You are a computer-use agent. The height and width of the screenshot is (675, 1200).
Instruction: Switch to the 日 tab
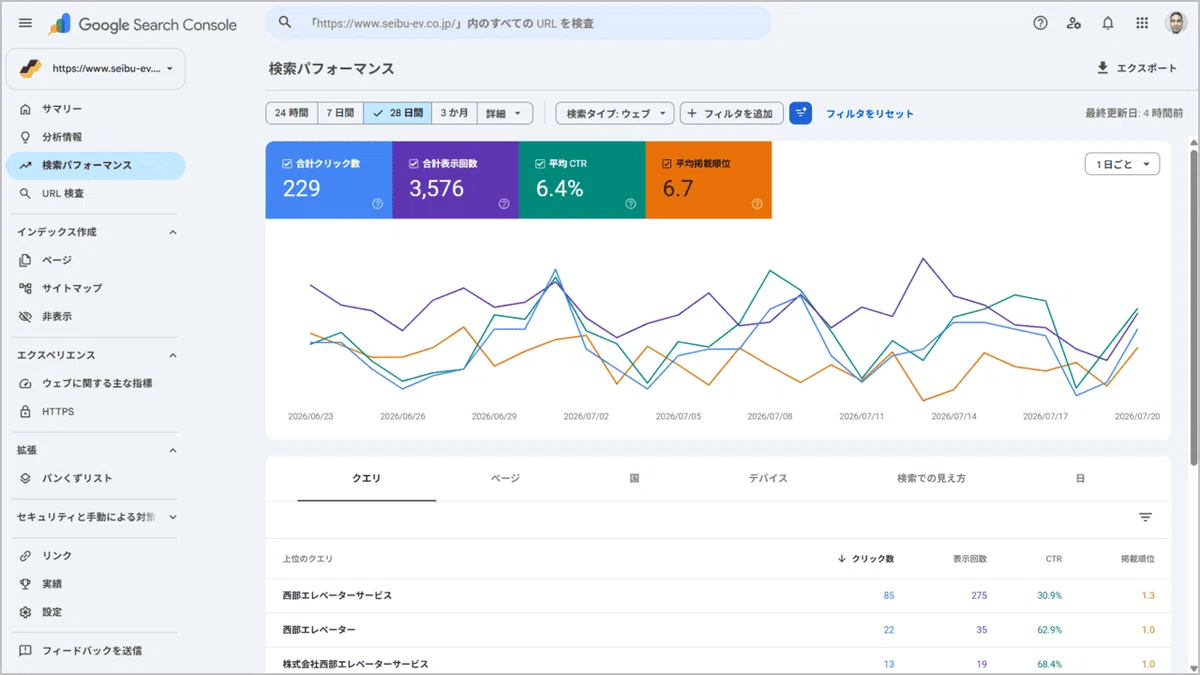coord(1080,479)
